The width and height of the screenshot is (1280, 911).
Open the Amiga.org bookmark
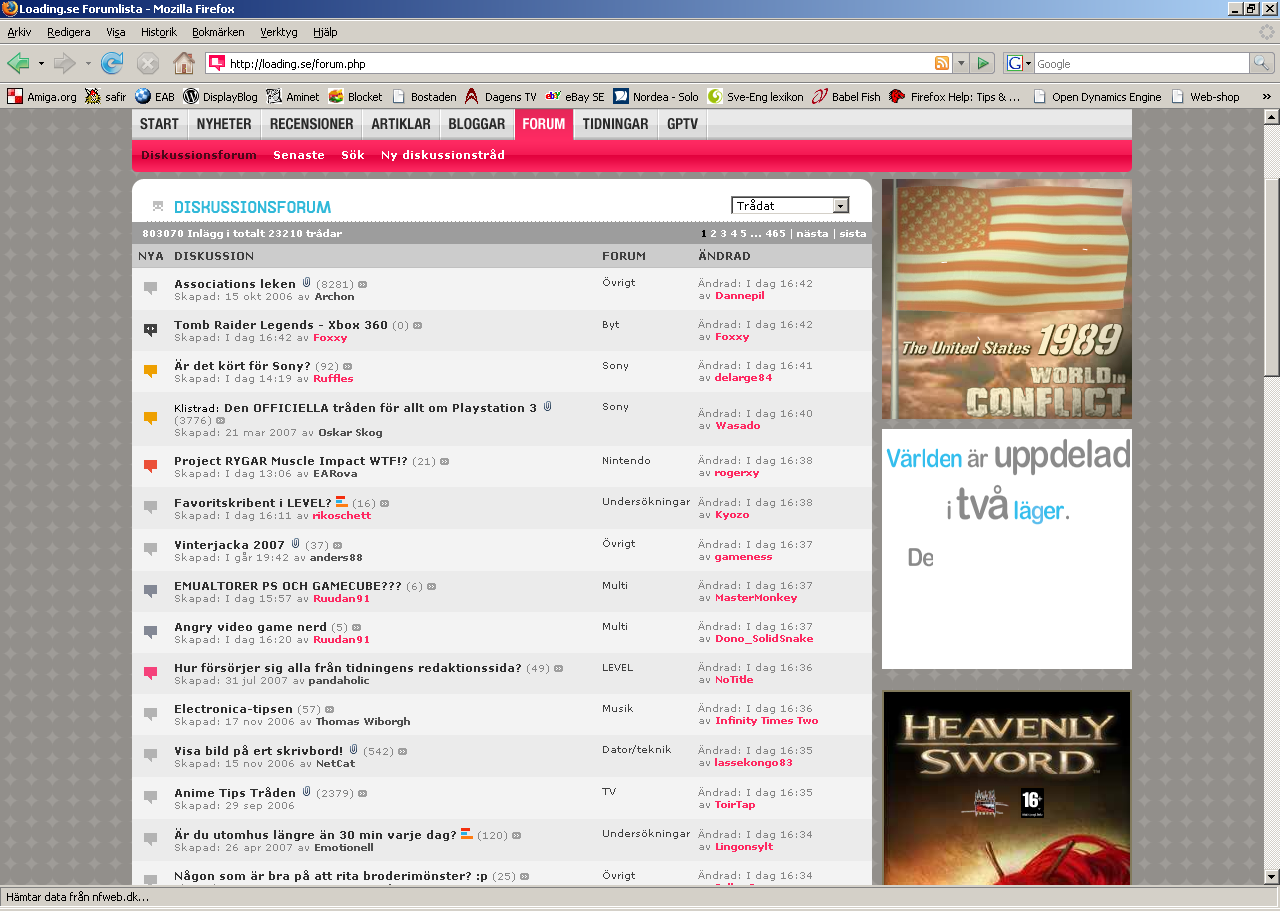(42, 97)
